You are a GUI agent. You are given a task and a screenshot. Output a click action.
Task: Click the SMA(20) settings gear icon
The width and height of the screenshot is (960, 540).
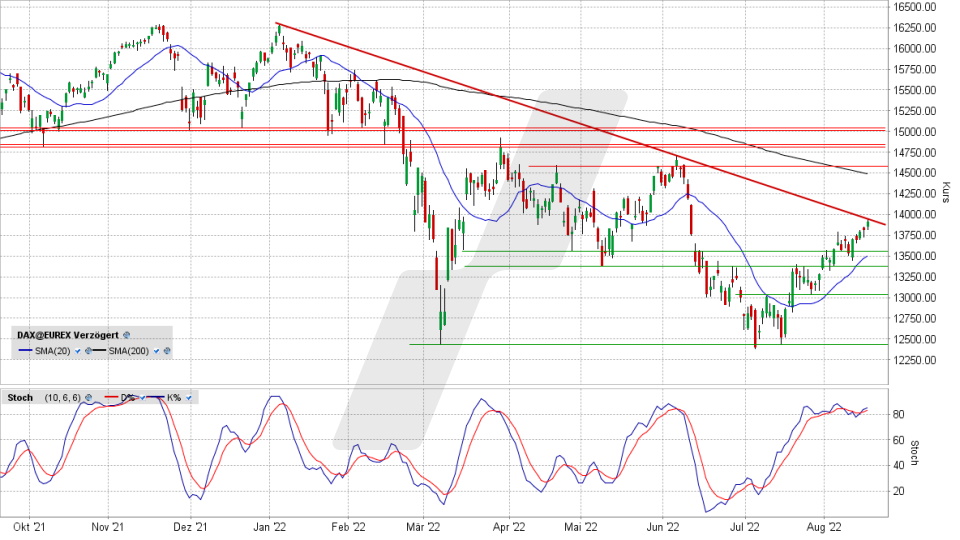coord(88,351)
